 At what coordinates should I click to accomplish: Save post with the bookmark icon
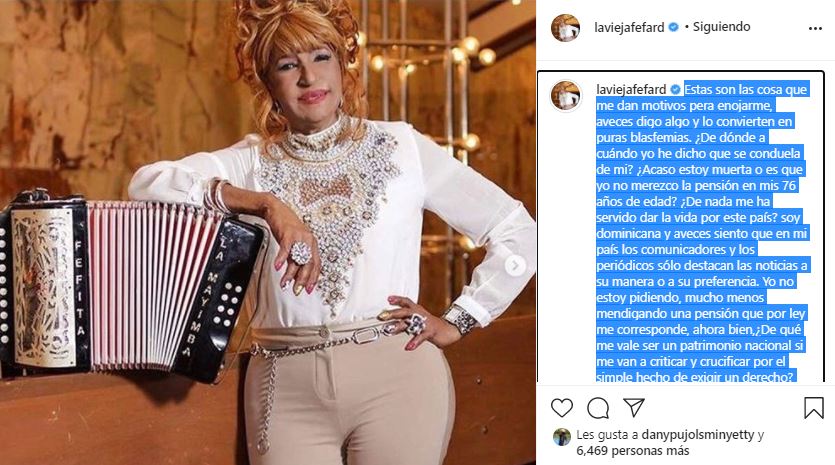814,408
